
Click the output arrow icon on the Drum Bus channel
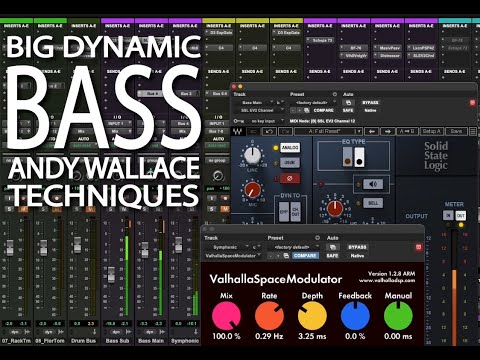(x=94, y=332)
